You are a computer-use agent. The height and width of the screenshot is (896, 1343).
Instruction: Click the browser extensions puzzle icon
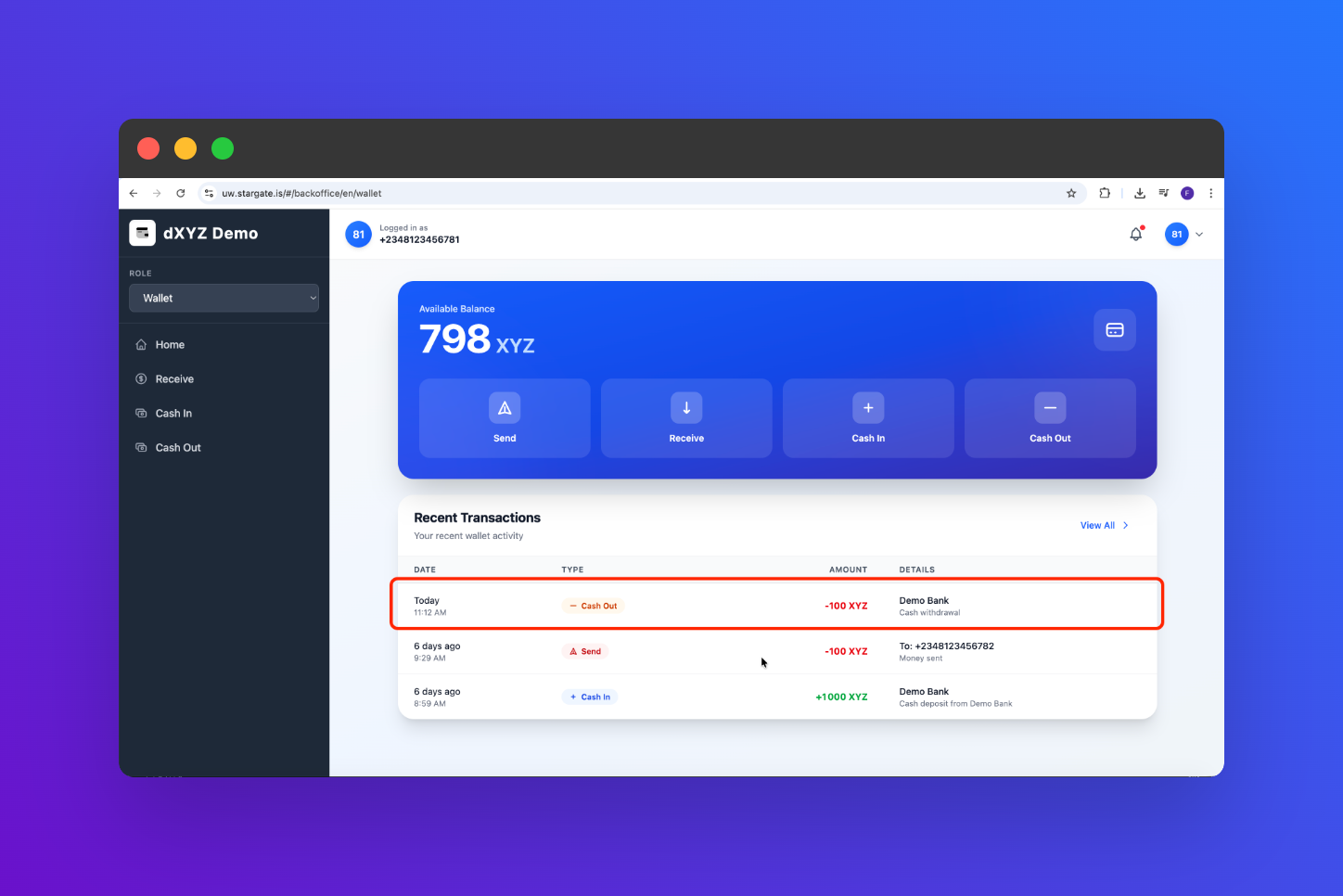pos(1105,193)
